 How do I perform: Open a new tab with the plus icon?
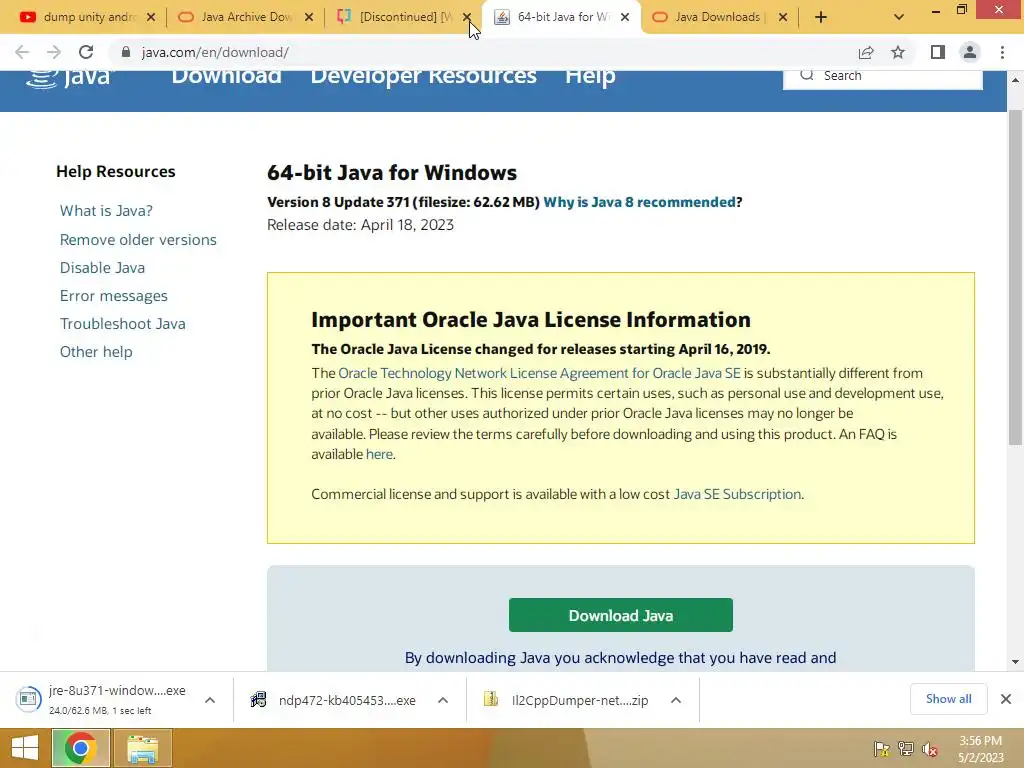[x=821, y=17]
